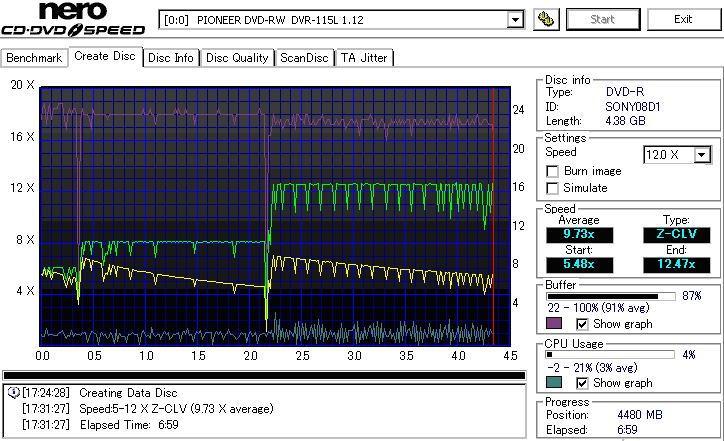This screenshot has height=441, width=724.
Task: Disable the CPU Usage Show graph
Action: tap(583, 383)
